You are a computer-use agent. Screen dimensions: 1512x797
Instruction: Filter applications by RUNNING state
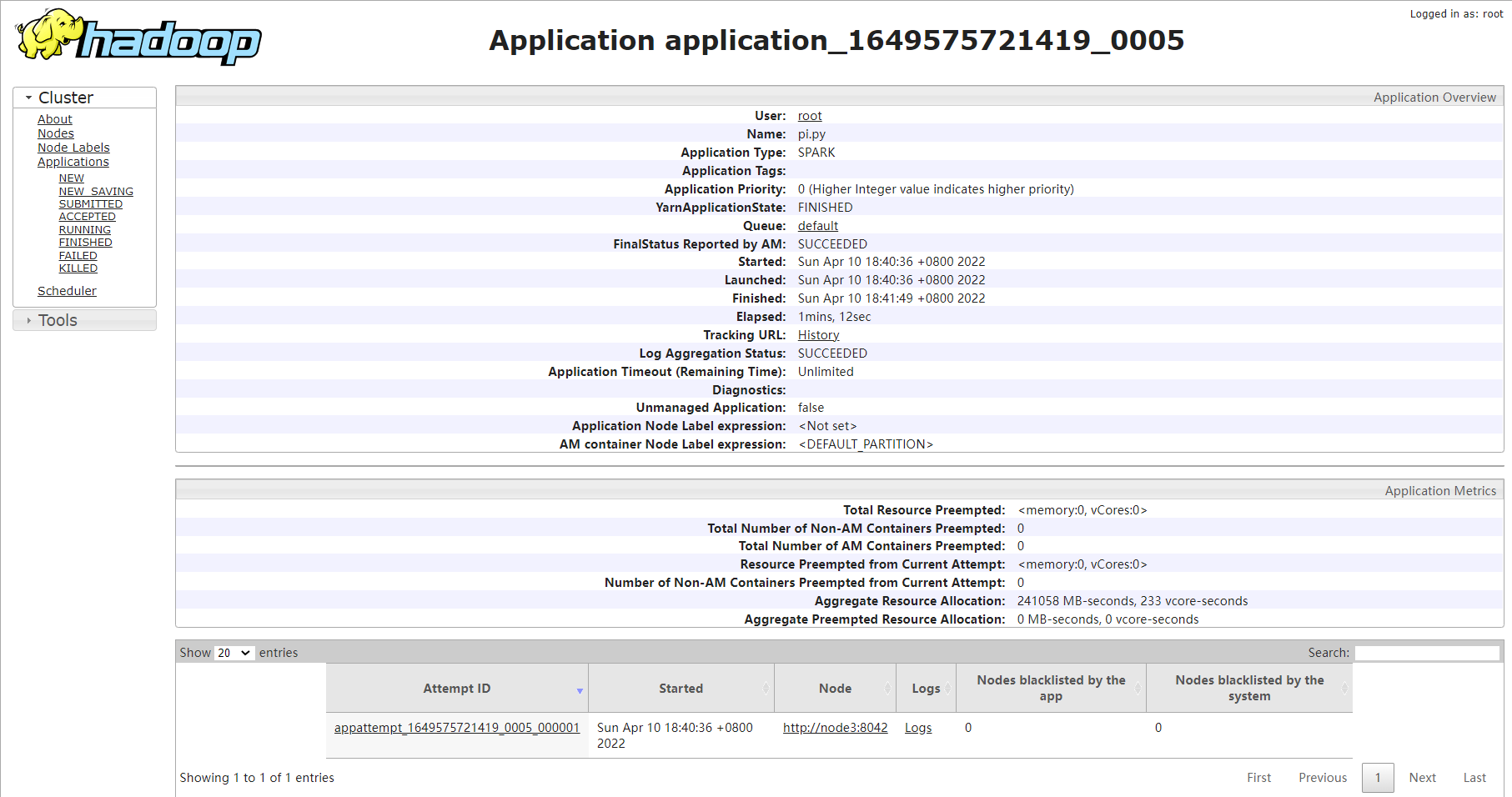pyautogui.click(x=85, y=230)
